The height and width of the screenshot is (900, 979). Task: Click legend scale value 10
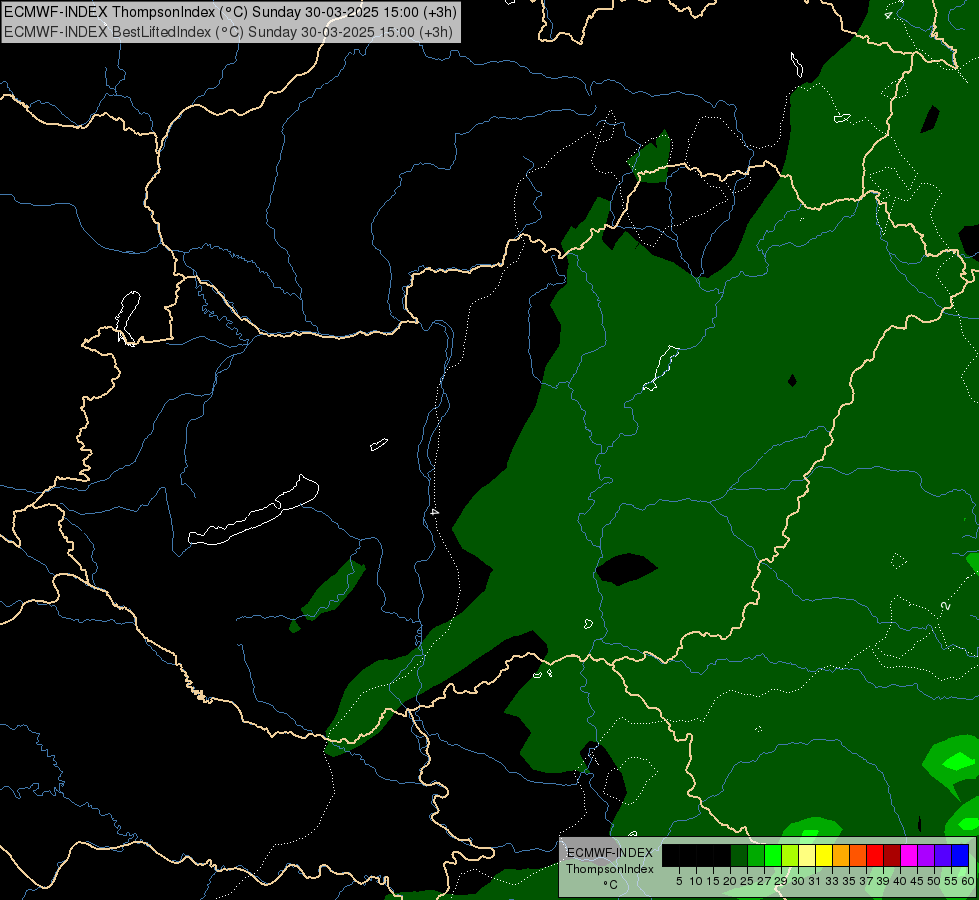click(x=696, y=881)
